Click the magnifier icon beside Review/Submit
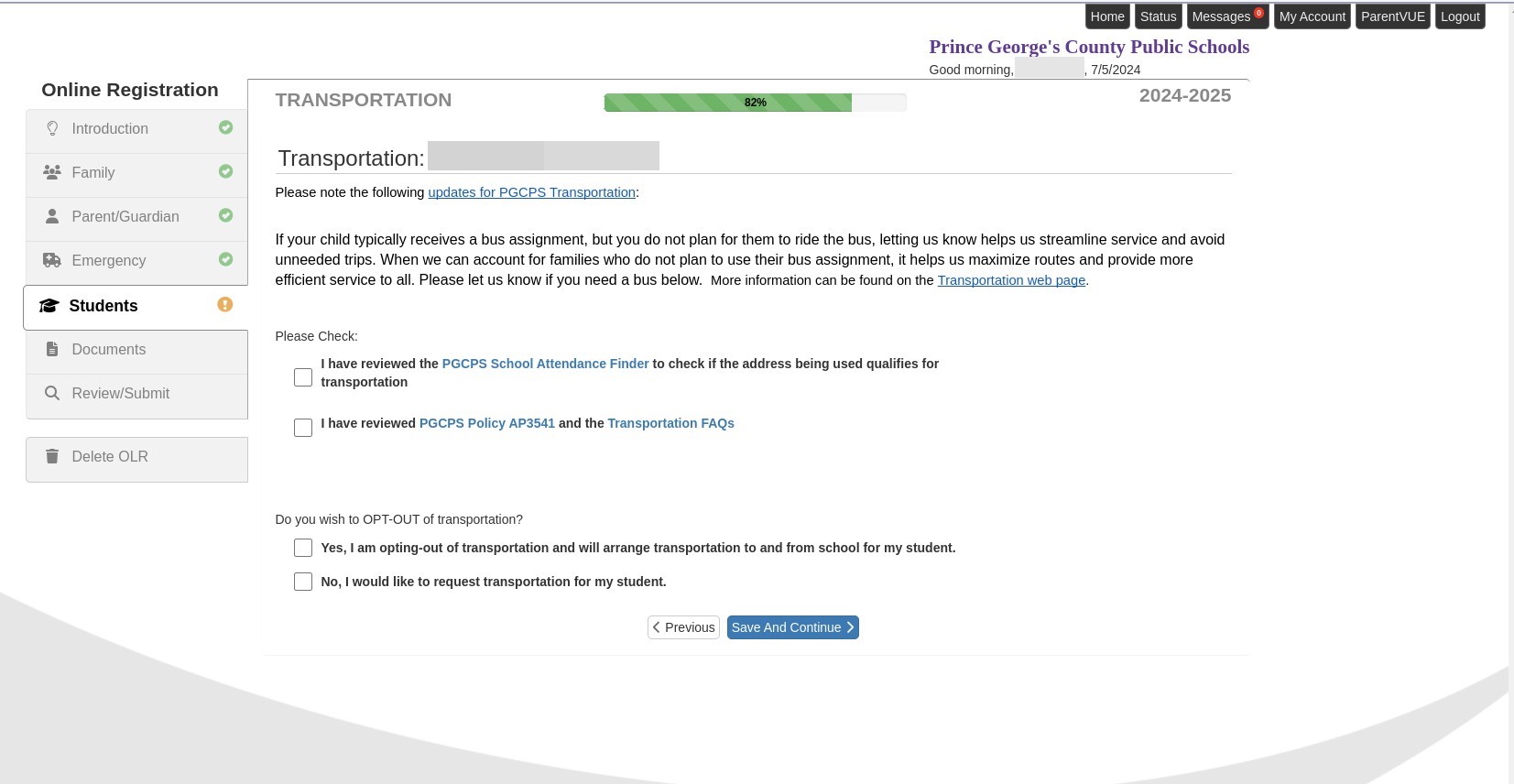Viewport: 1514px width, 784px height. click(x=52, y=393)
